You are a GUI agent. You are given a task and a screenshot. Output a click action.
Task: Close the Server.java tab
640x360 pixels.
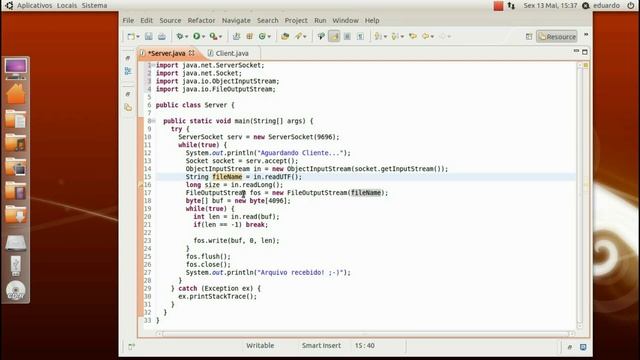[x=191, y=53]
